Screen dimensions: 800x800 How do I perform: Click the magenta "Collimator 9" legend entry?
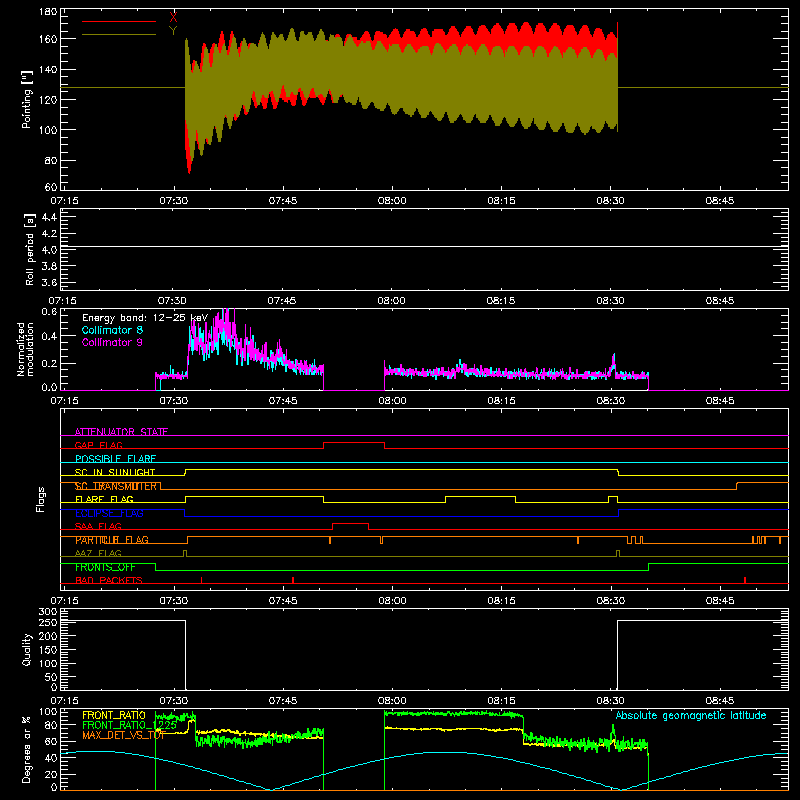pos(112,342)
